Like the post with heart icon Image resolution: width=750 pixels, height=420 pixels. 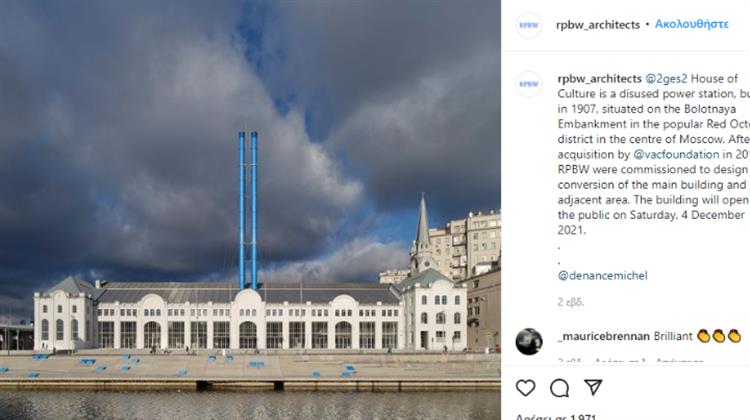tap(525, 387)
